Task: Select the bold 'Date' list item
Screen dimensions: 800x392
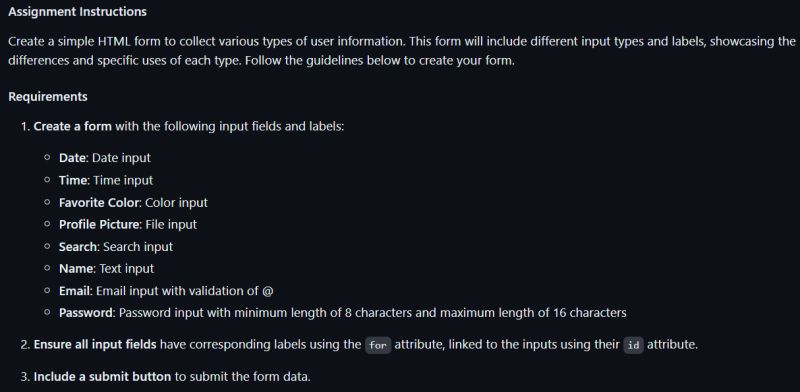Action: (x=72, y=158)
